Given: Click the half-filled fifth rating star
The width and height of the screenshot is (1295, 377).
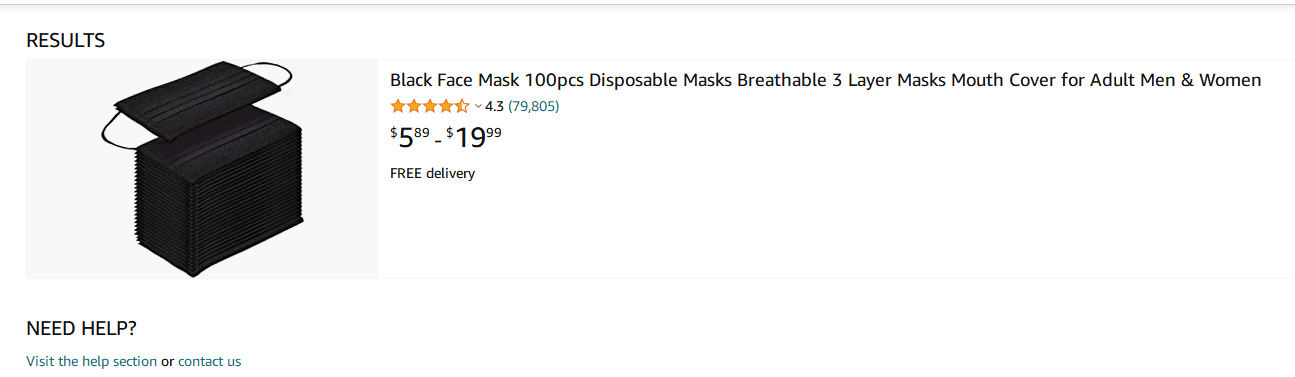Looking at the screenshot, I should pyautogui.click(x=462, y=106).
